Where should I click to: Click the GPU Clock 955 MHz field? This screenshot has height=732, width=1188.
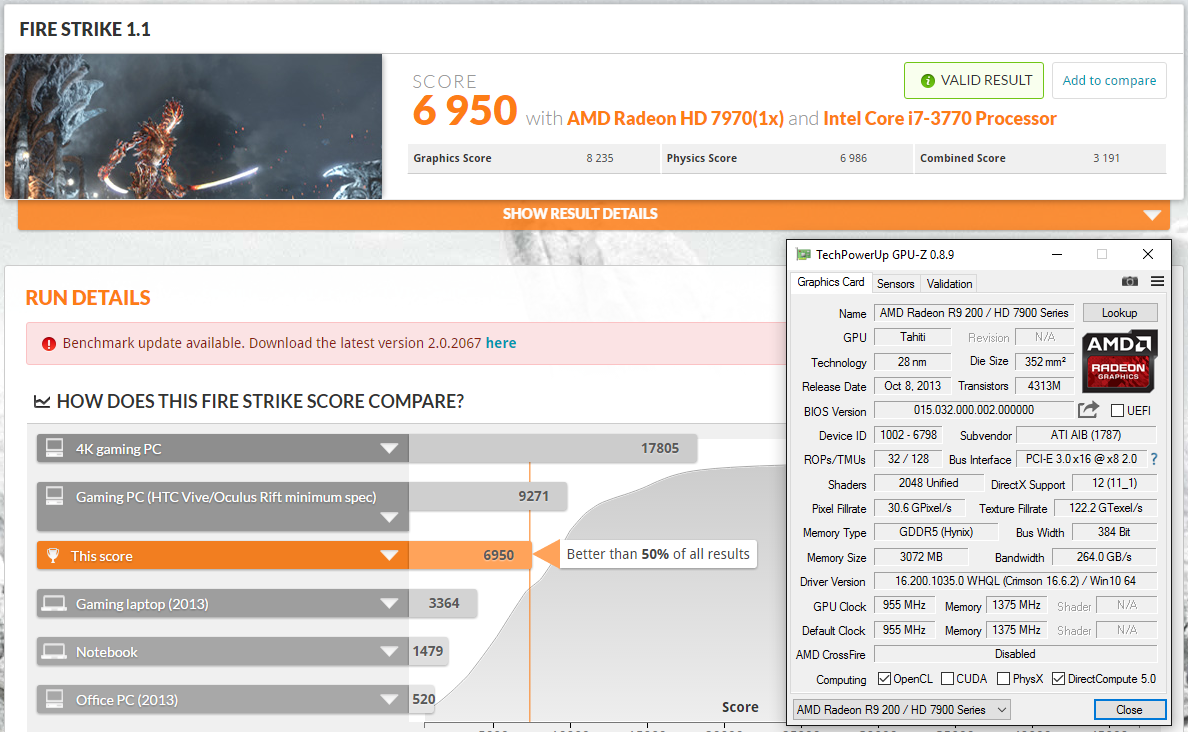(905, 605)
